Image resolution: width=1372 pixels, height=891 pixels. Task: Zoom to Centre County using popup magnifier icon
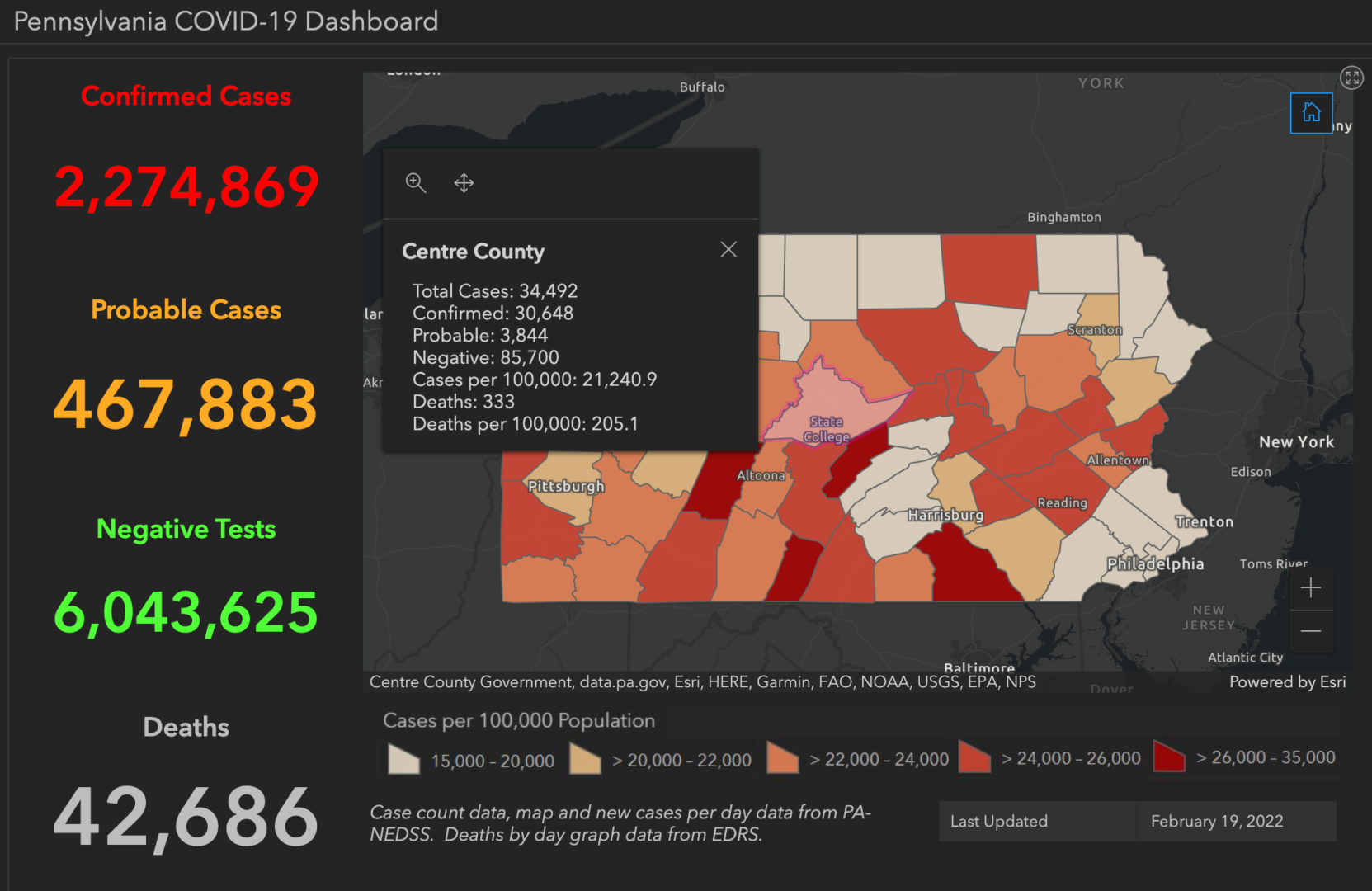pos(416,183)
